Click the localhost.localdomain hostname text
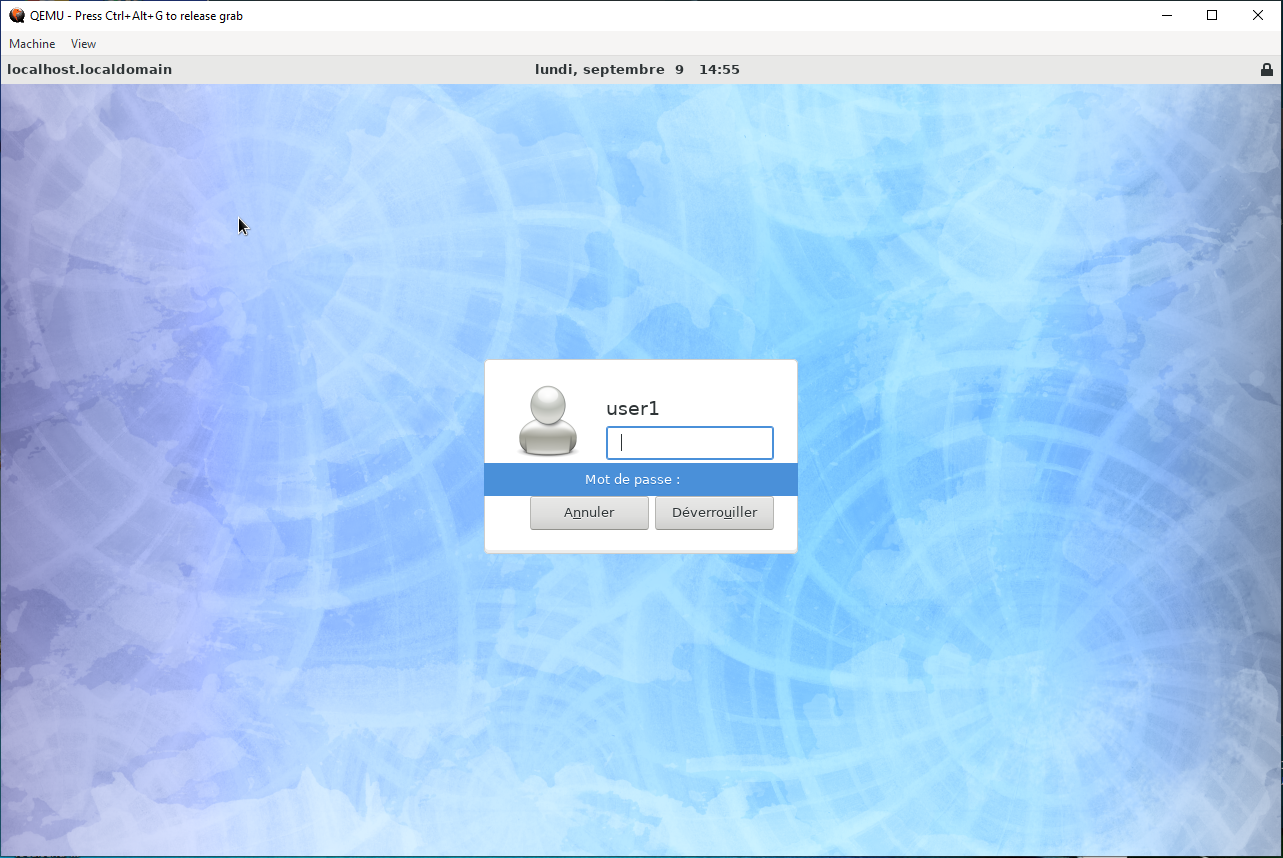This screenshot has height=858, width=1283. (x=90, y=70)
